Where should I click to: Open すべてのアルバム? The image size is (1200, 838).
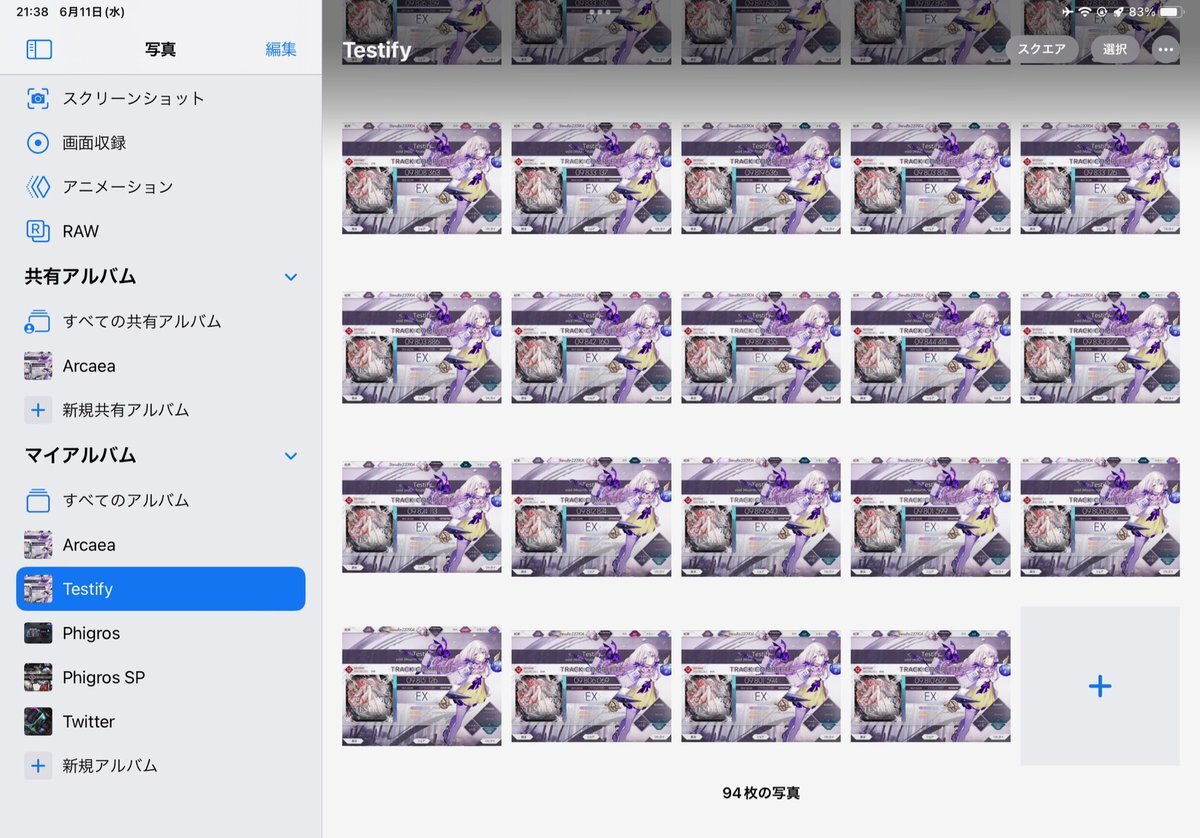coord(161,500)
